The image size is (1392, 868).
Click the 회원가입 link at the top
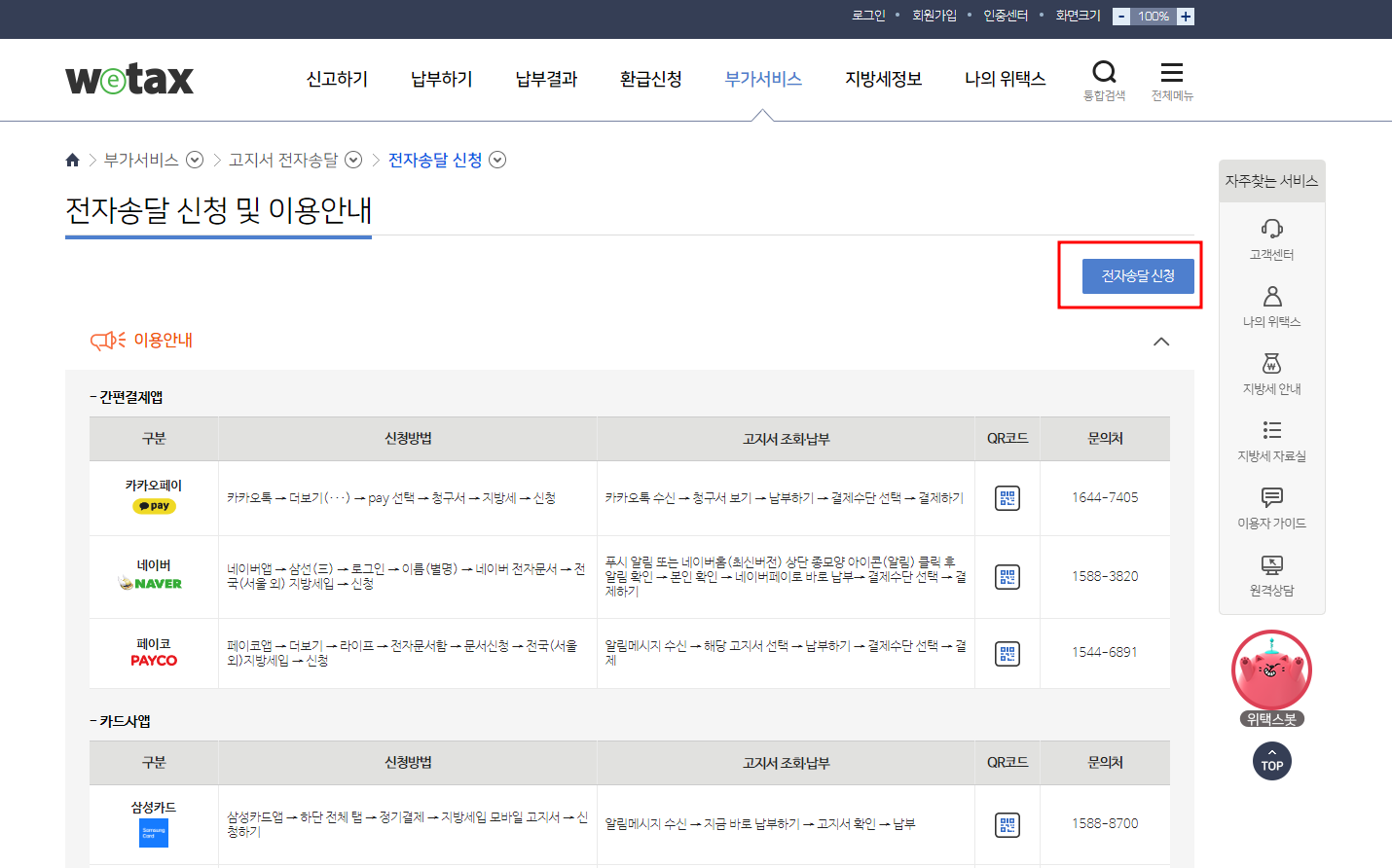point(934,15)
